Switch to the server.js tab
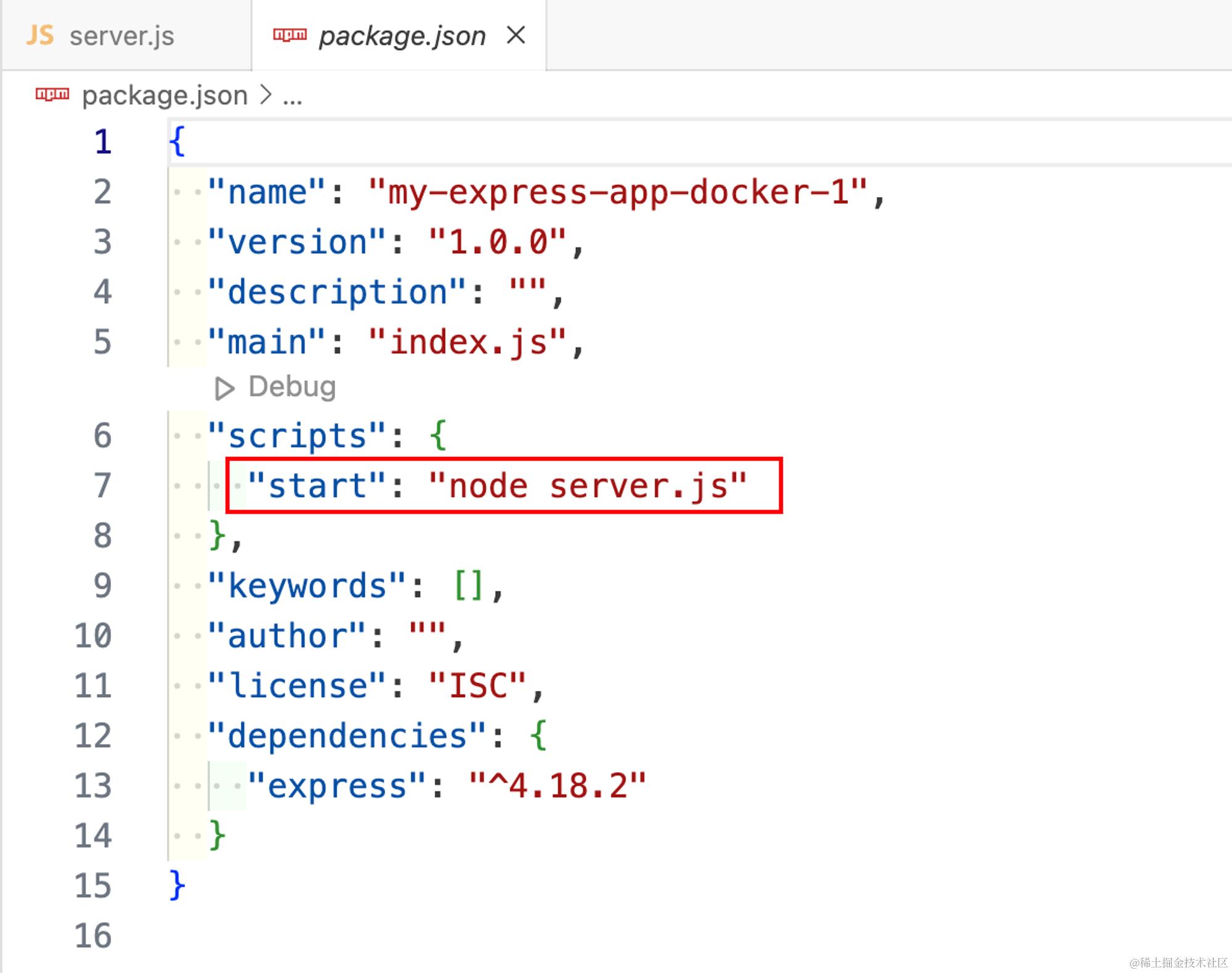The image size is (1232, 973). (121, 36)
